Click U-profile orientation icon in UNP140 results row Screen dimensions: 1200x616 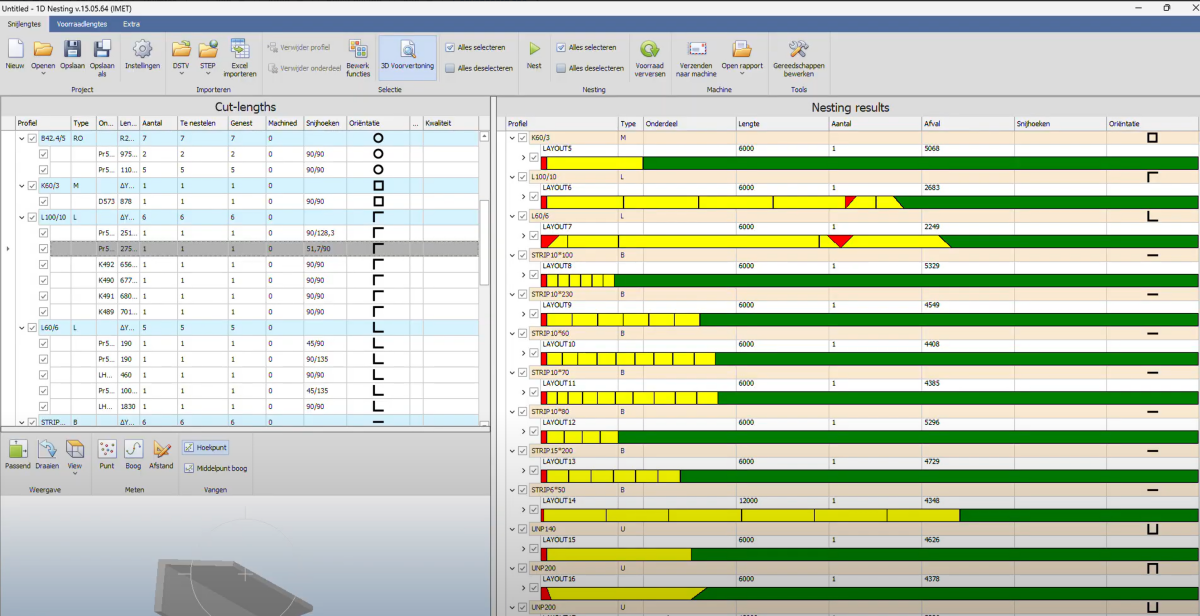click(x=1152, y=529)
